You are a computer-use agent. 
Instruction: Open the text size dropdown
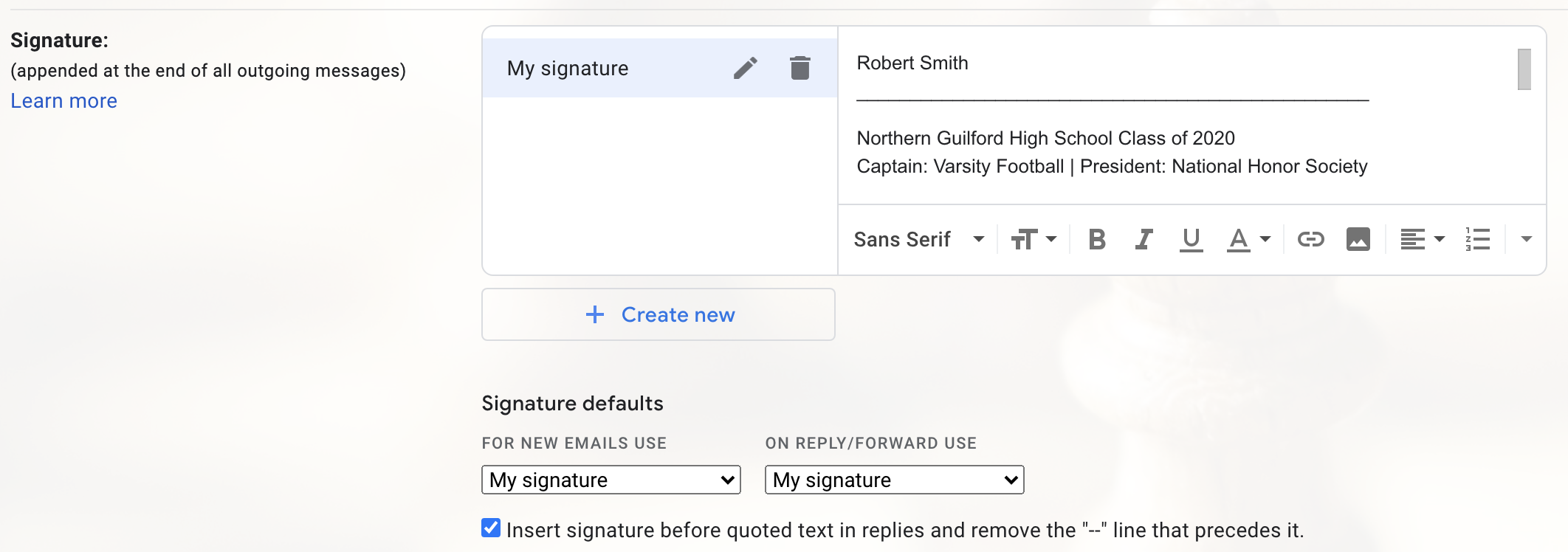pyautogui.click(x=1034, y=239)
